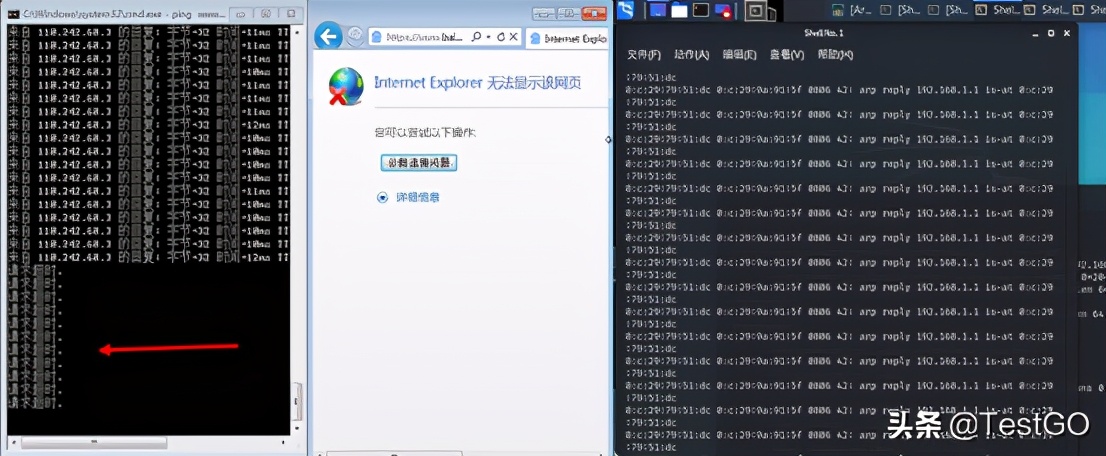Click the diagnose connection problems button
The height and width of the screenshot is (456, 1106).
click(x=419, y=163)
